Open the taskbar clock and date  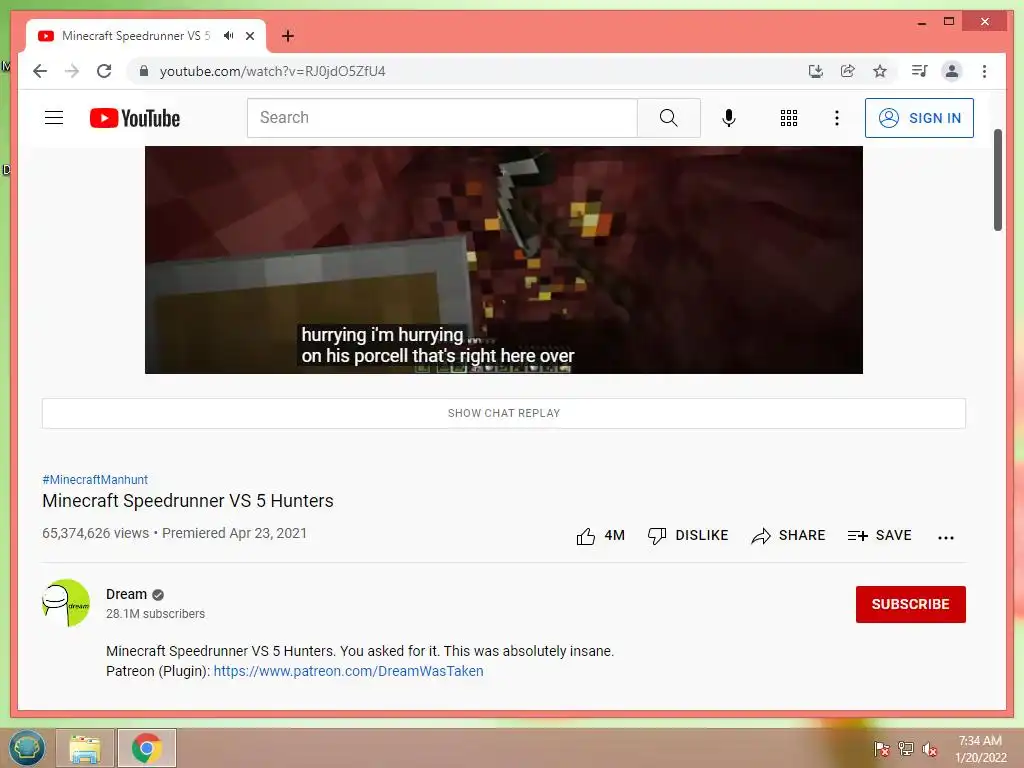[980, 749]
